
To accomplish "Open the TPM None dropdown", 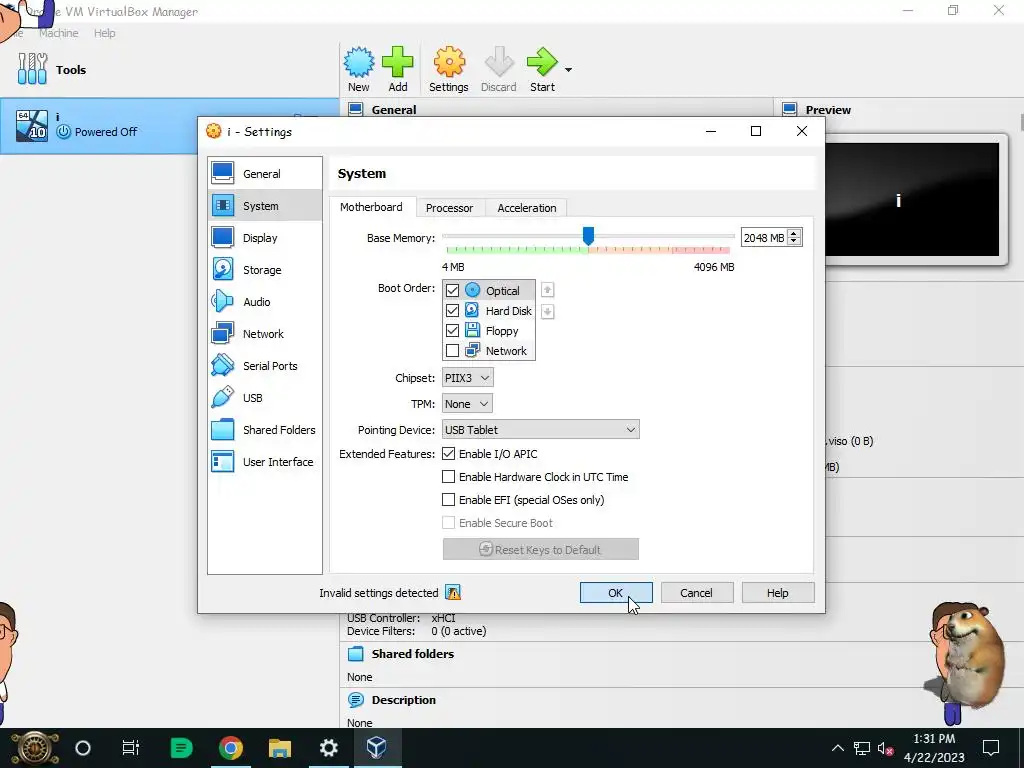I will [x=467, y=404].
